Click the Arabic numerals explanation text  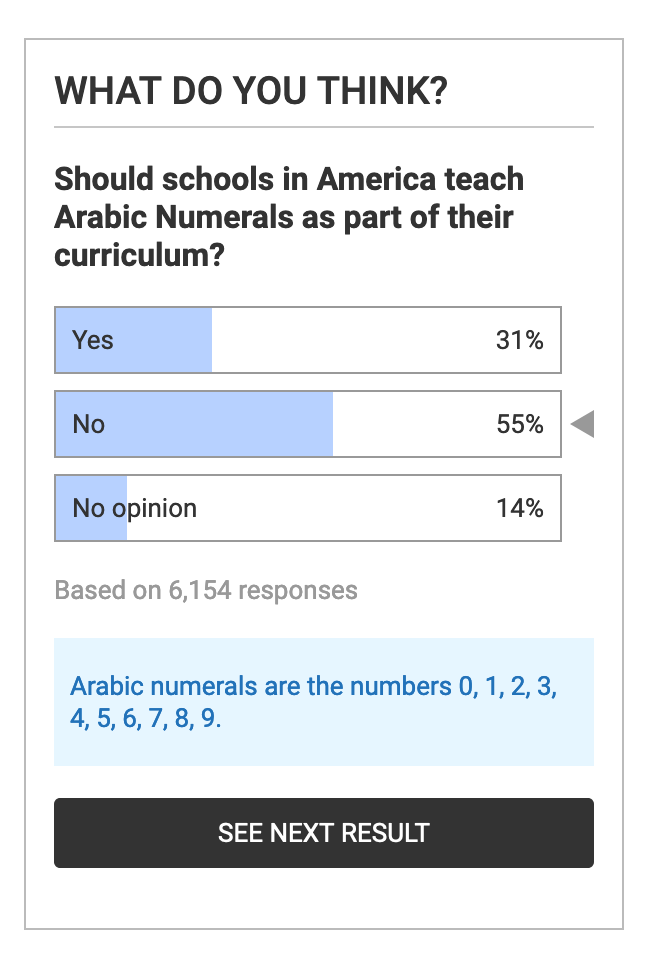(313, 702)
